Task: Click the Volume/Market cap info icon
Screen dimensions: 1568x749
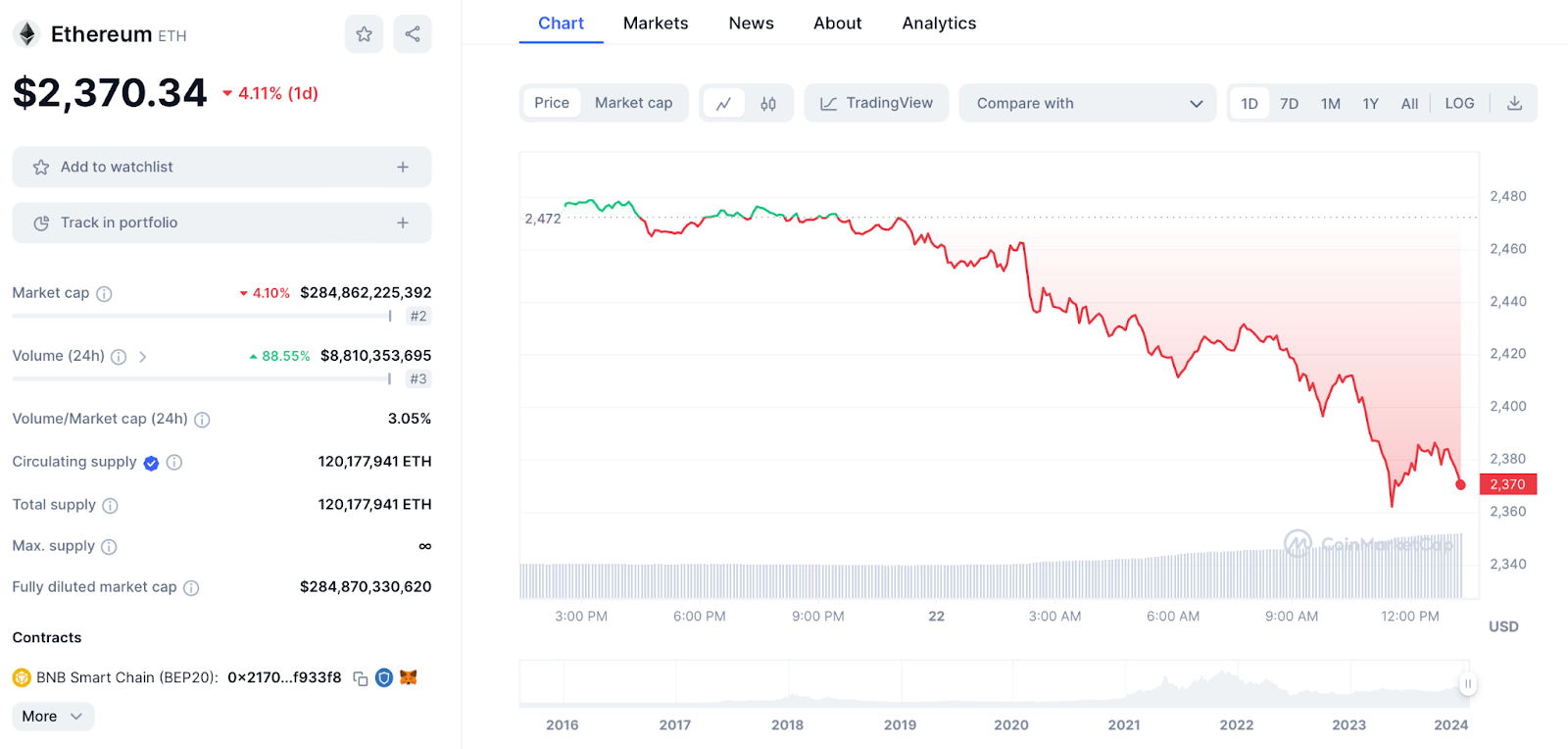Action: pyautogui.click(x=202, y=420)
